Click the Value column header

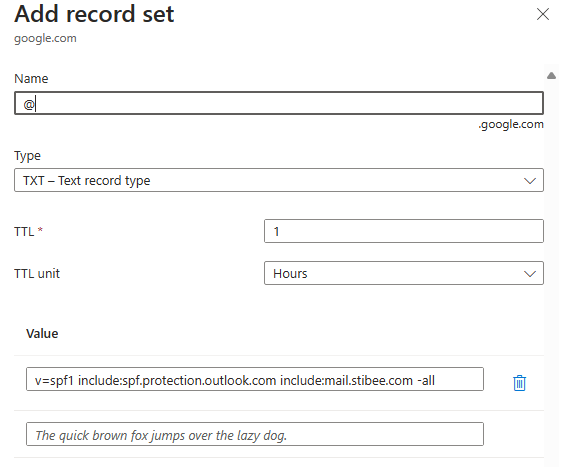click(42, 334)
